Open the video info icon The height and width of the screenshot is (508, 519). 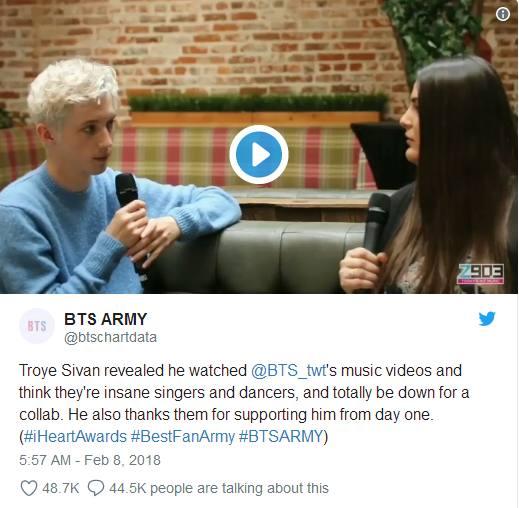pos(503,14)
